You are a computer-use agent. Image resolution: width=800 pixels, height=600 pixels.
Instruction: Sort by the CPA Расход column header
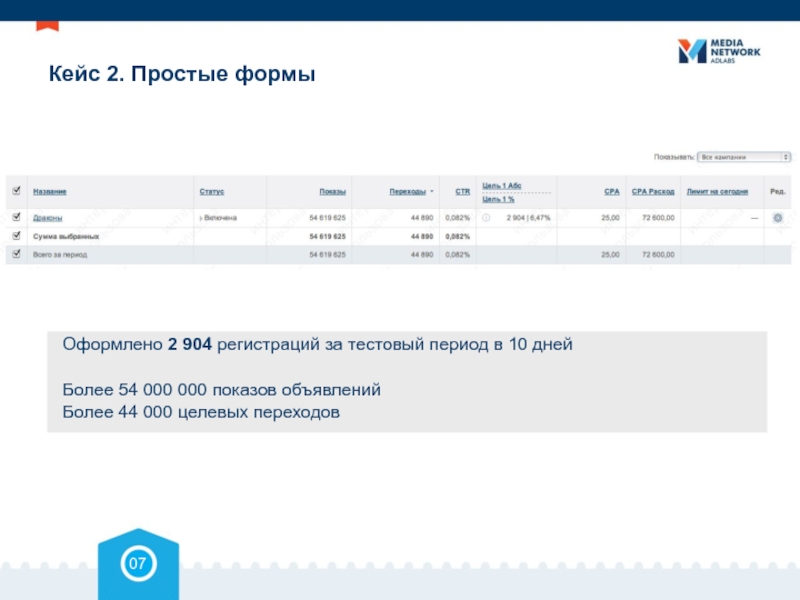point(653,191)
